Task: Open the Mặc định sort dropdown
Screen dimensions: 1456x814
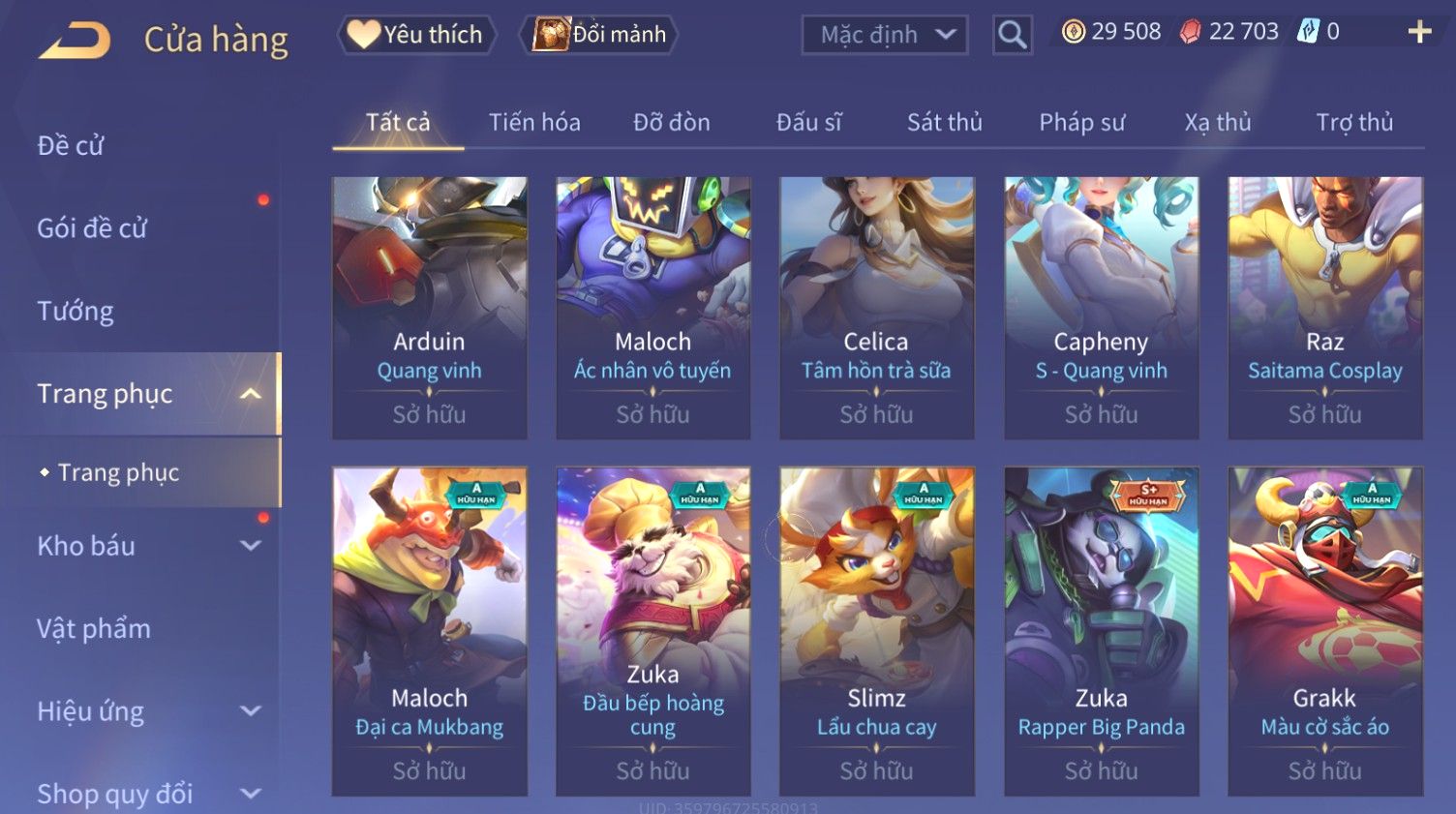Action: point(885,35)
